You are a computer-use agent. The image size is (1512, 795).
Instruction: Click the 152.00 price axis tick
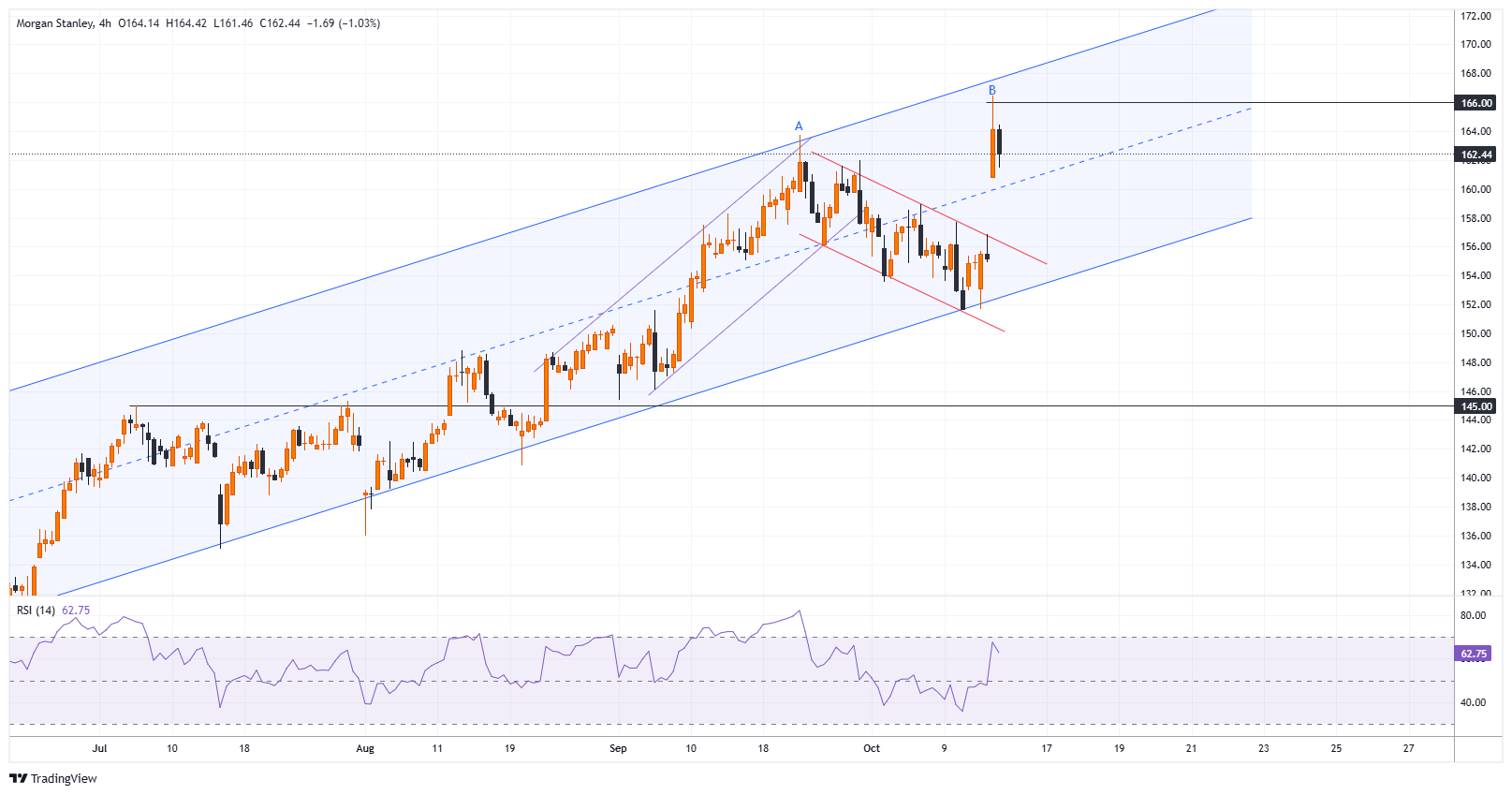(1476, 304)
